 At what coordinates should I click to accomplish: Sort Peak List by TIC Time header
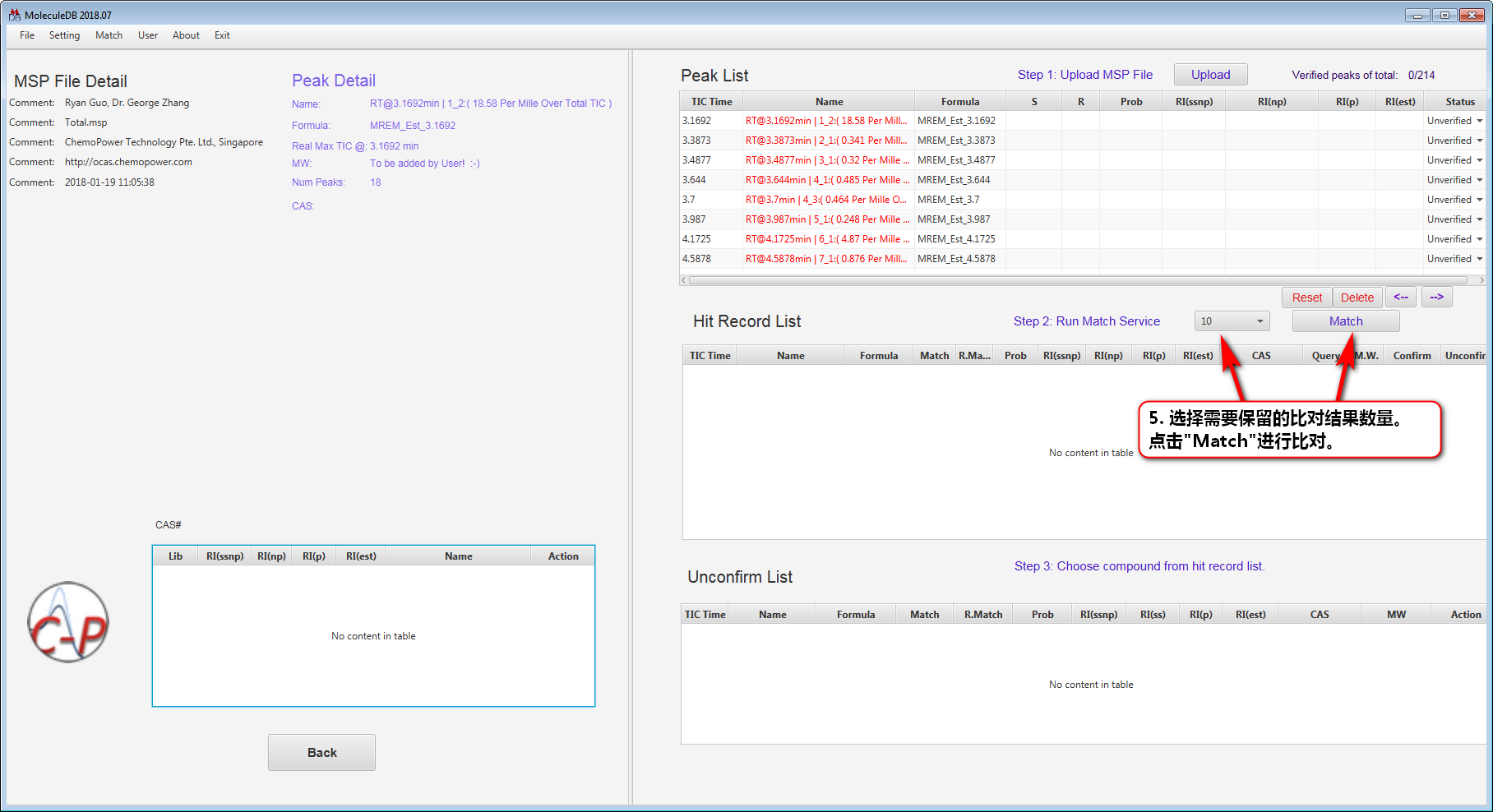click(711, 102)
